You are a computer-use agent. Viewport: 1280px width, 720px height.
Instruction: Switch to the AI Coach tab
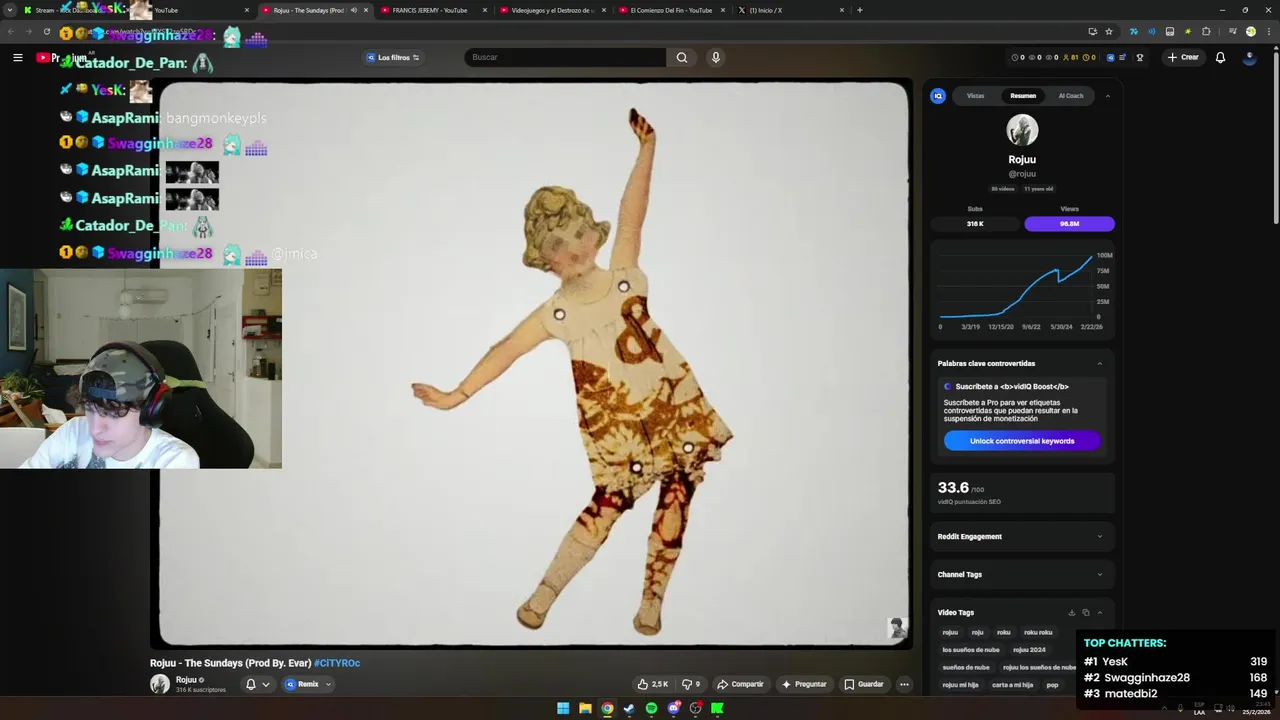point(1070,96)
